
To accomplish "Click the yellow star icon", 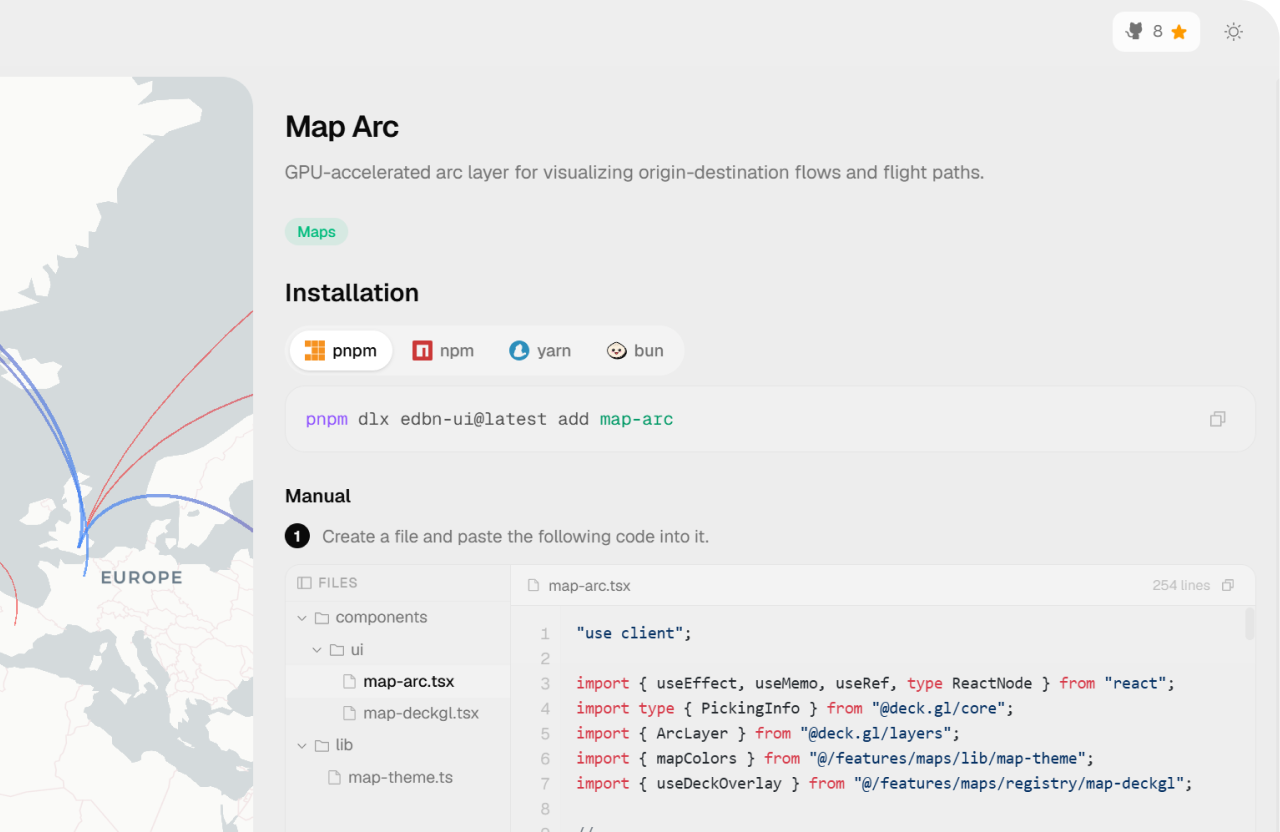I will click(x=1179, y=32).
